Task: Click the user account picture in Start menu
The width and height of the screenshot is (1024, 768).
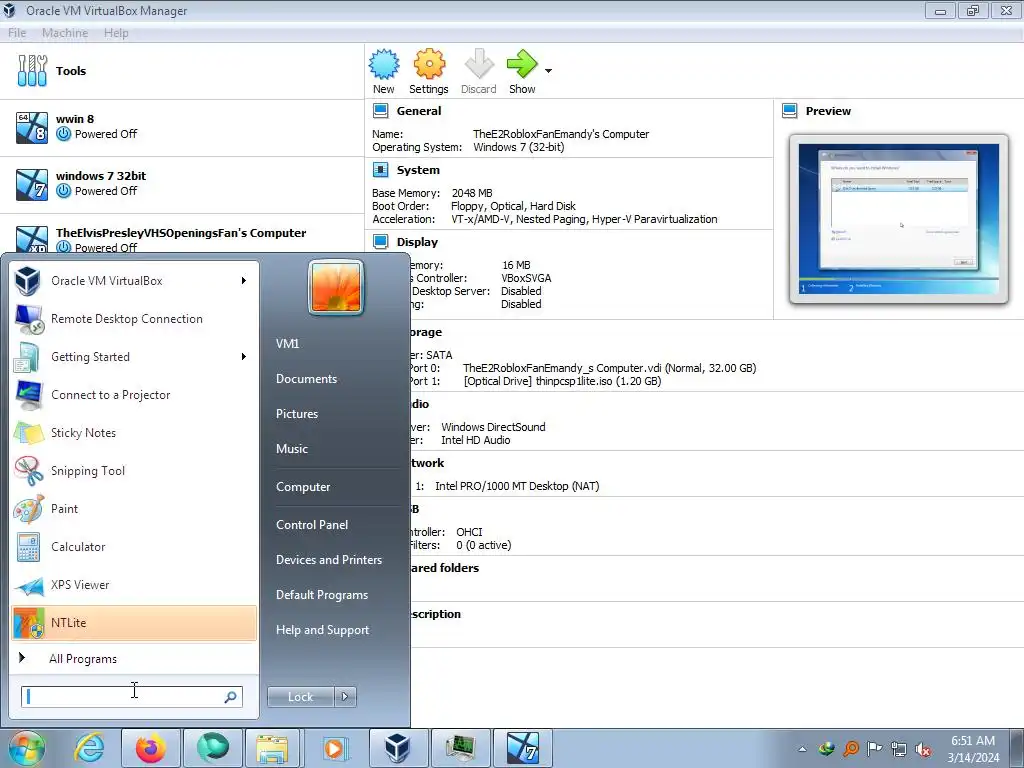Action: coord(336,287)
